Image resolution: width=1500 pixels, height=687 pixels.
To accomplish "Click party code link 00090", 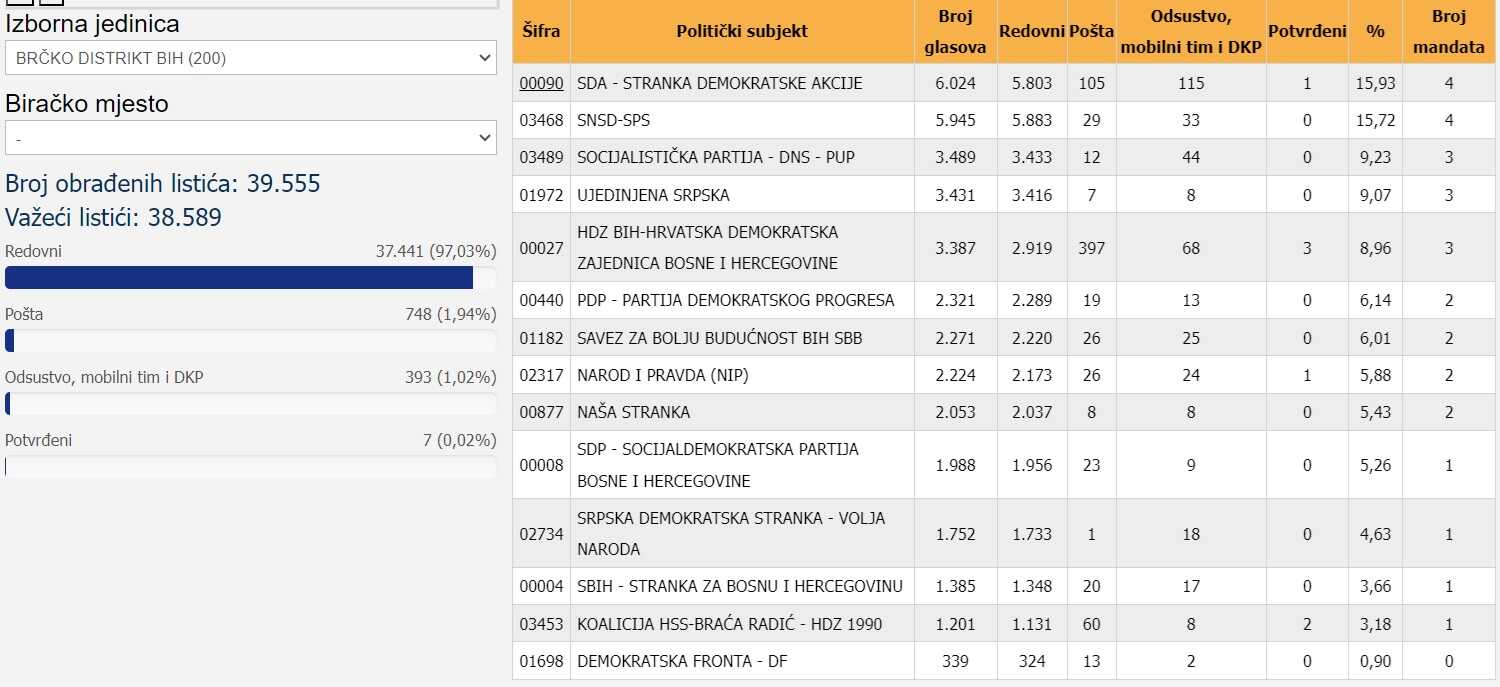I will (541, 83).
